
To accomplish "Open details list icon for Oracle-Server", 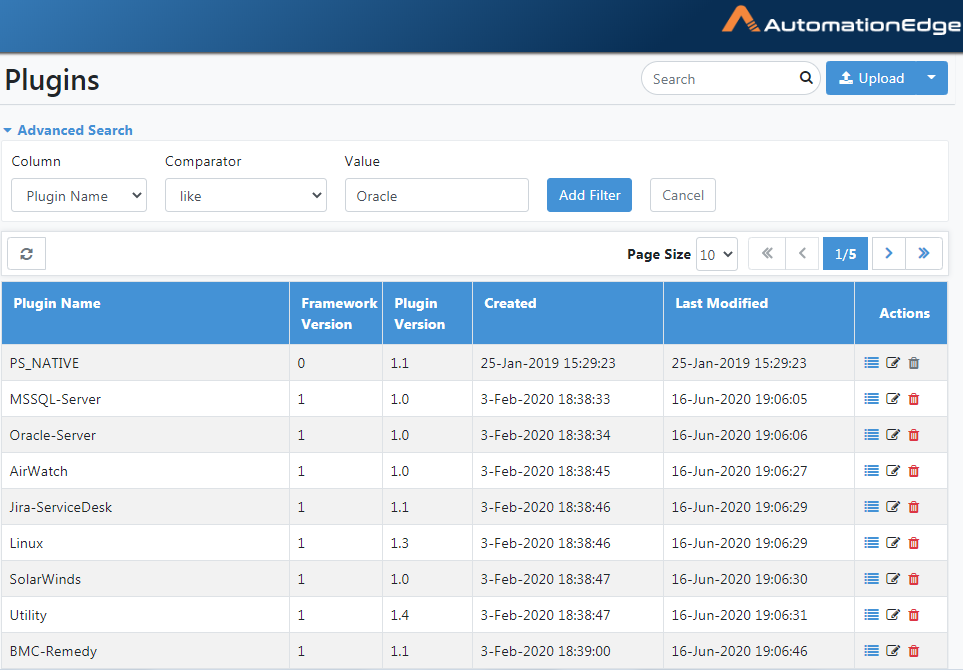I will [x=871, y=435].
